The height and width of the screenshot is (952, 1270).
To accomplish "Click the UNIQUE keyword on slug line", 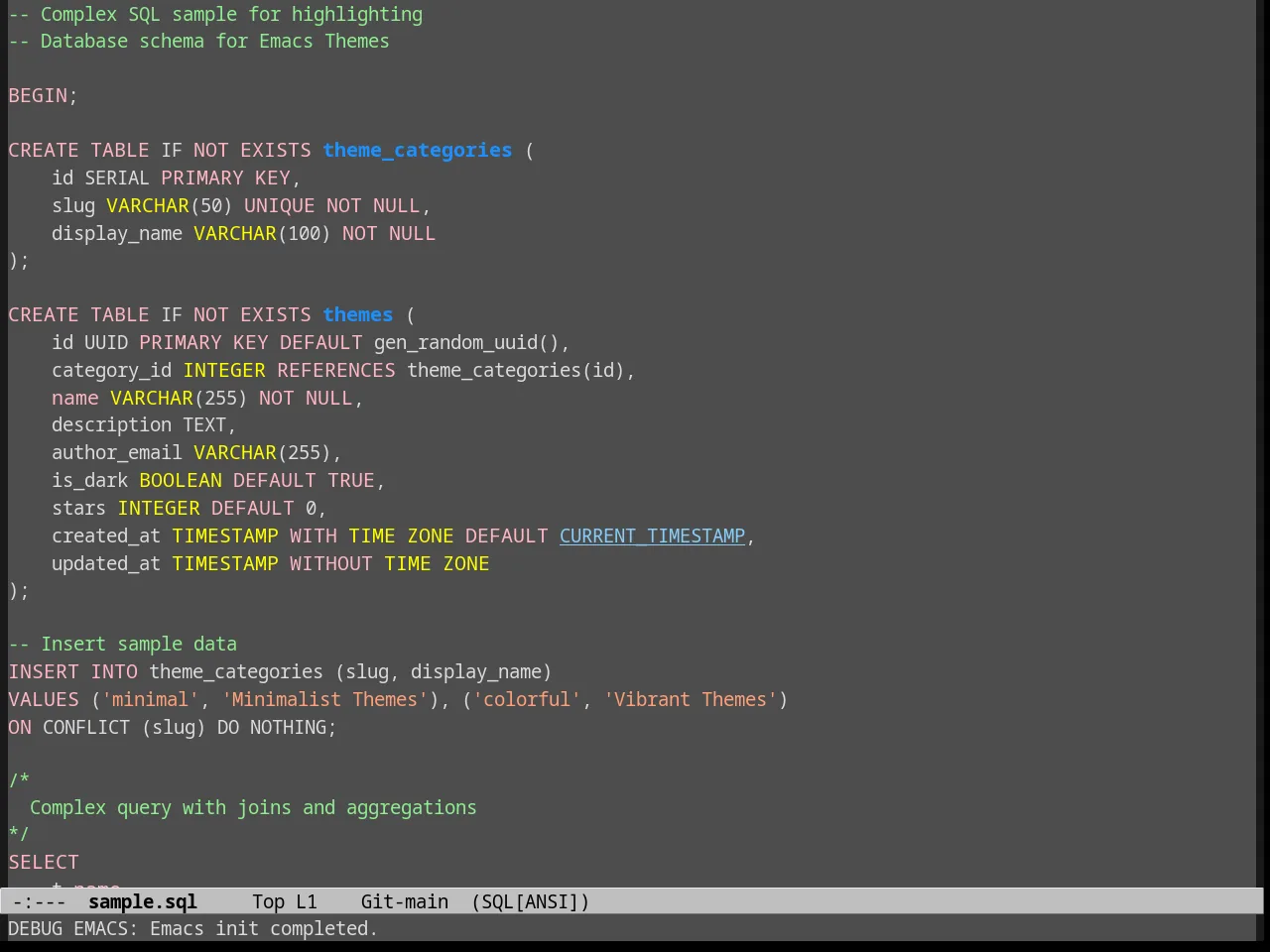I will click(279, 205).
